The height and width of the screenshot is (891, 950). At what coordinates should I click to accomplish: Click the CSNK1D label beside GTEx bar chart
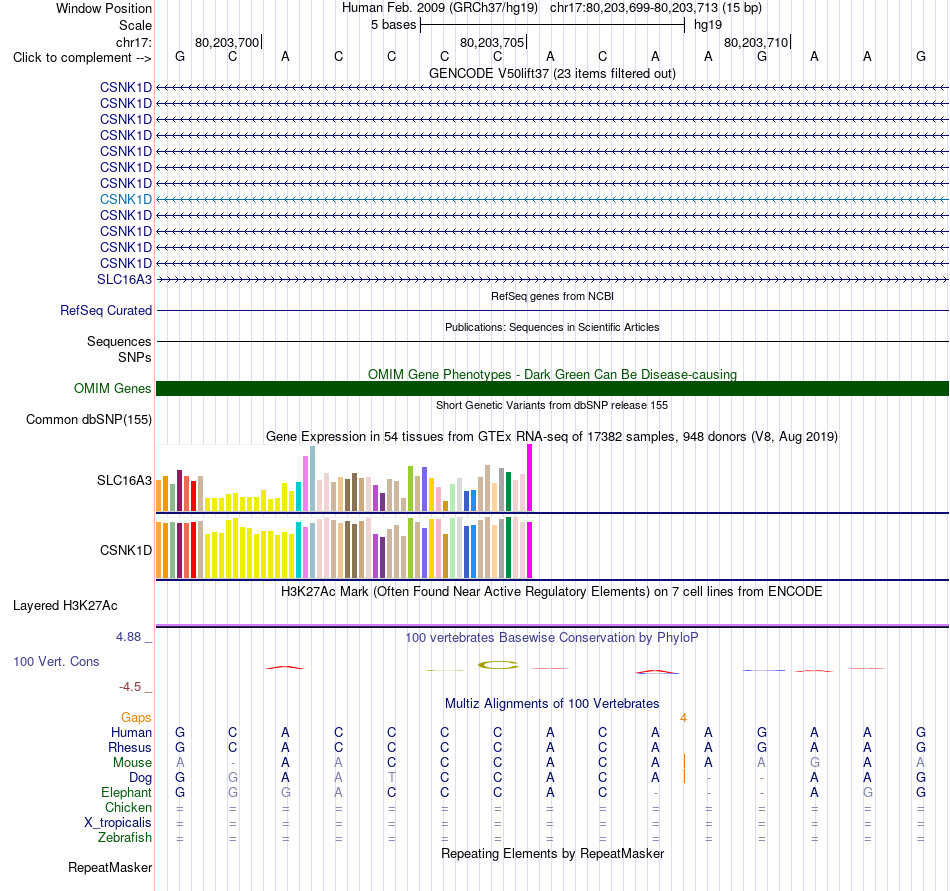tap(126, 550)
